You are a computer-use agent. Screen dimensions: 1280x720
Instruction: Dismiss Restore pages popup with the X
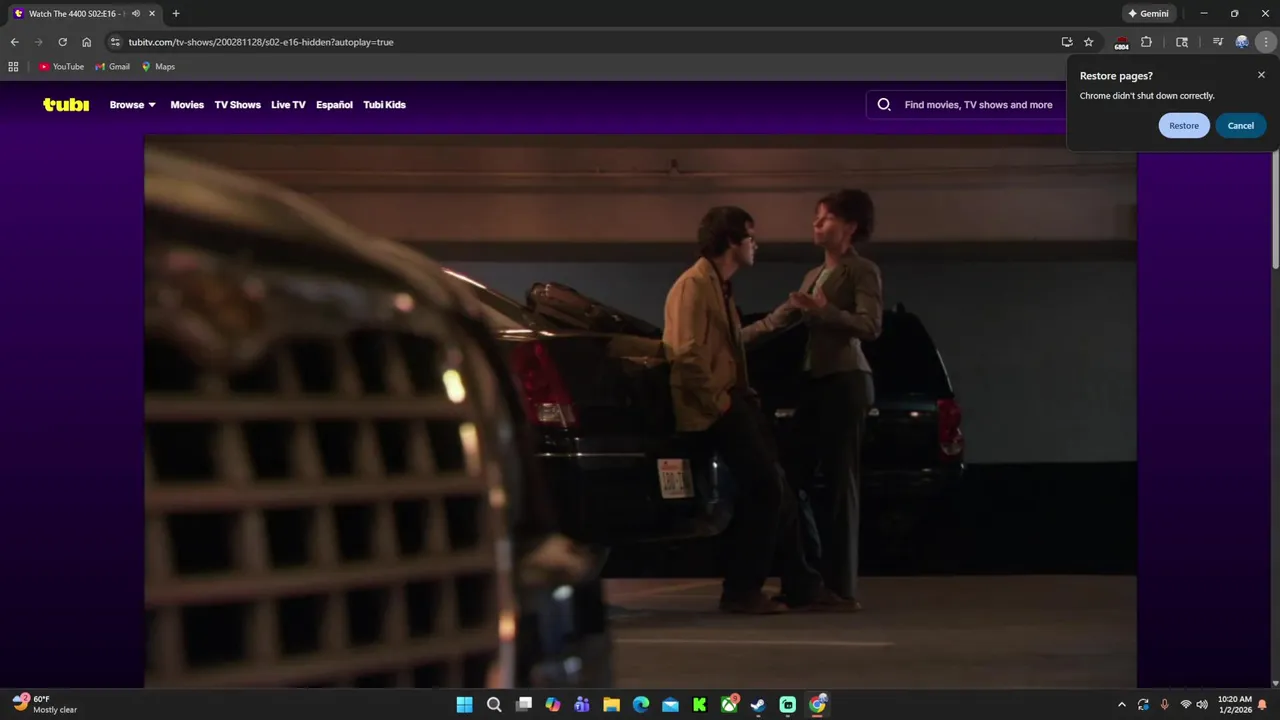coord(1261,75)
